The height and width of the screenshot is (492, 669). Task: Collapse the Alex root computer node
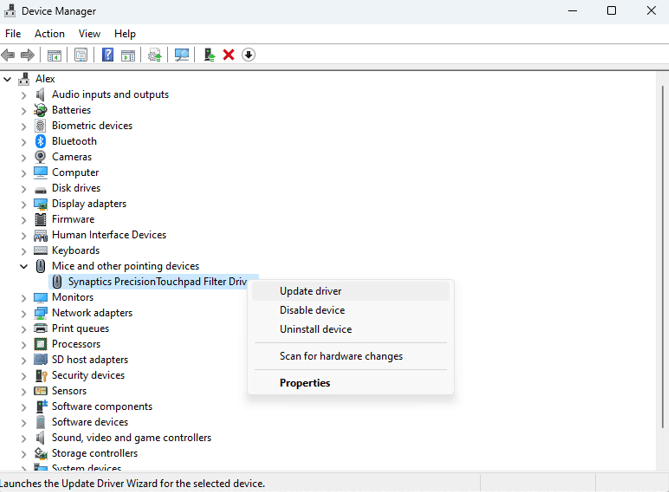coord(8,79)
